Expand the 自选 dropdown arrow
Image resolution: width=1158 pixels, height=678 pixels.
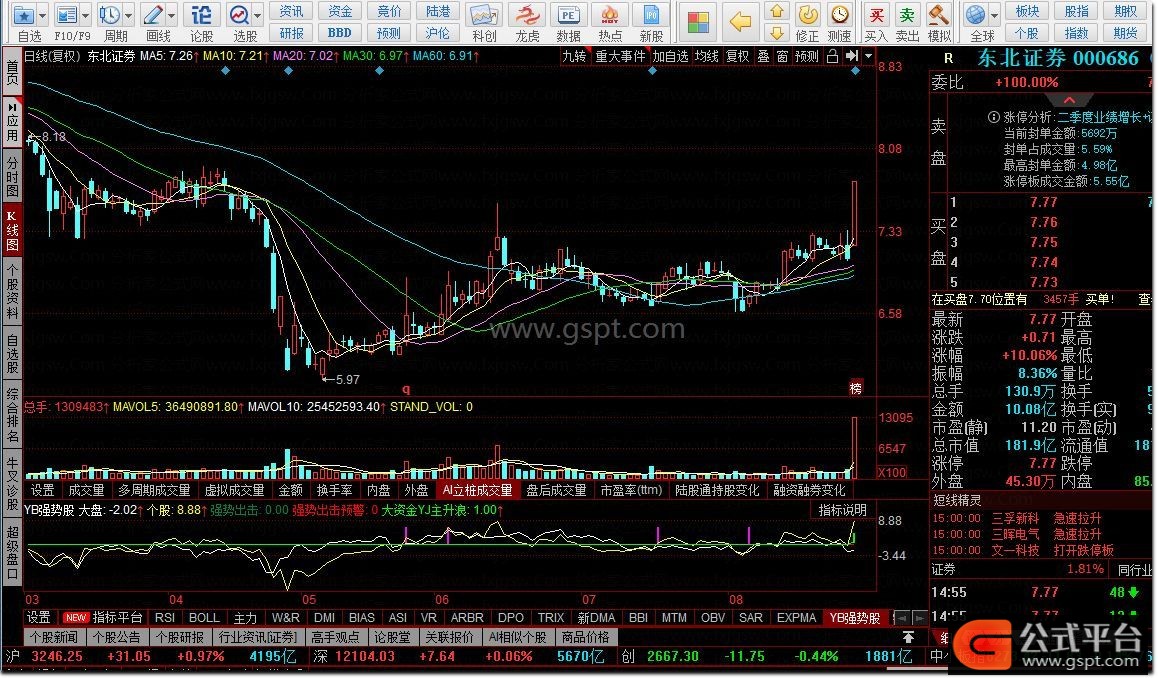tap(42, 15)
